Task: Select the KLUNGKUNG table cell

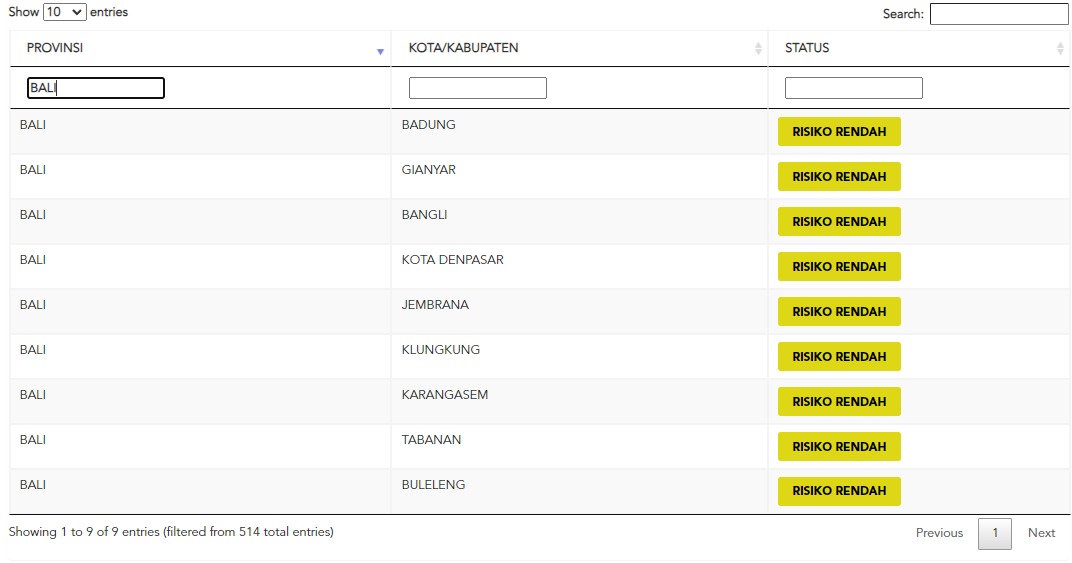Action: click(441, 350)
